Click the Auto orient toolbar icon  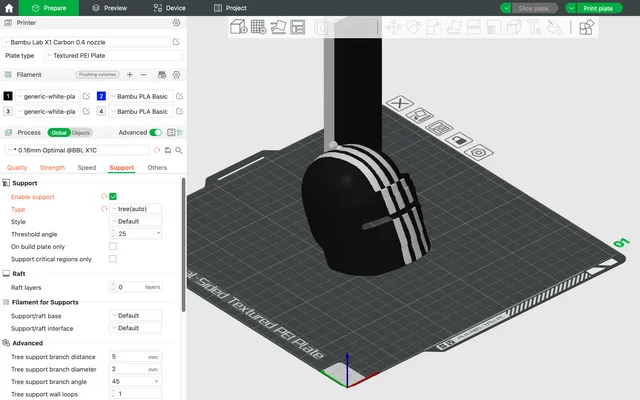click(278, 27)
